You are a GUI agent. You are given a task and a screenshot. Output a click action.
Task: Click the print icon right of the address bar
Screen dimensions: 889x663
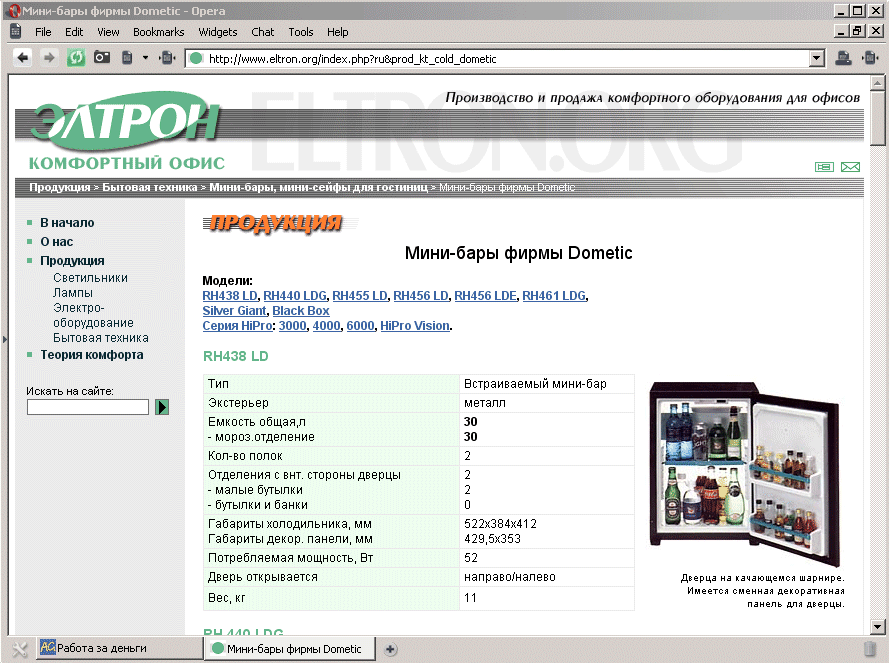pyautogui.click(x=844, y=58)
